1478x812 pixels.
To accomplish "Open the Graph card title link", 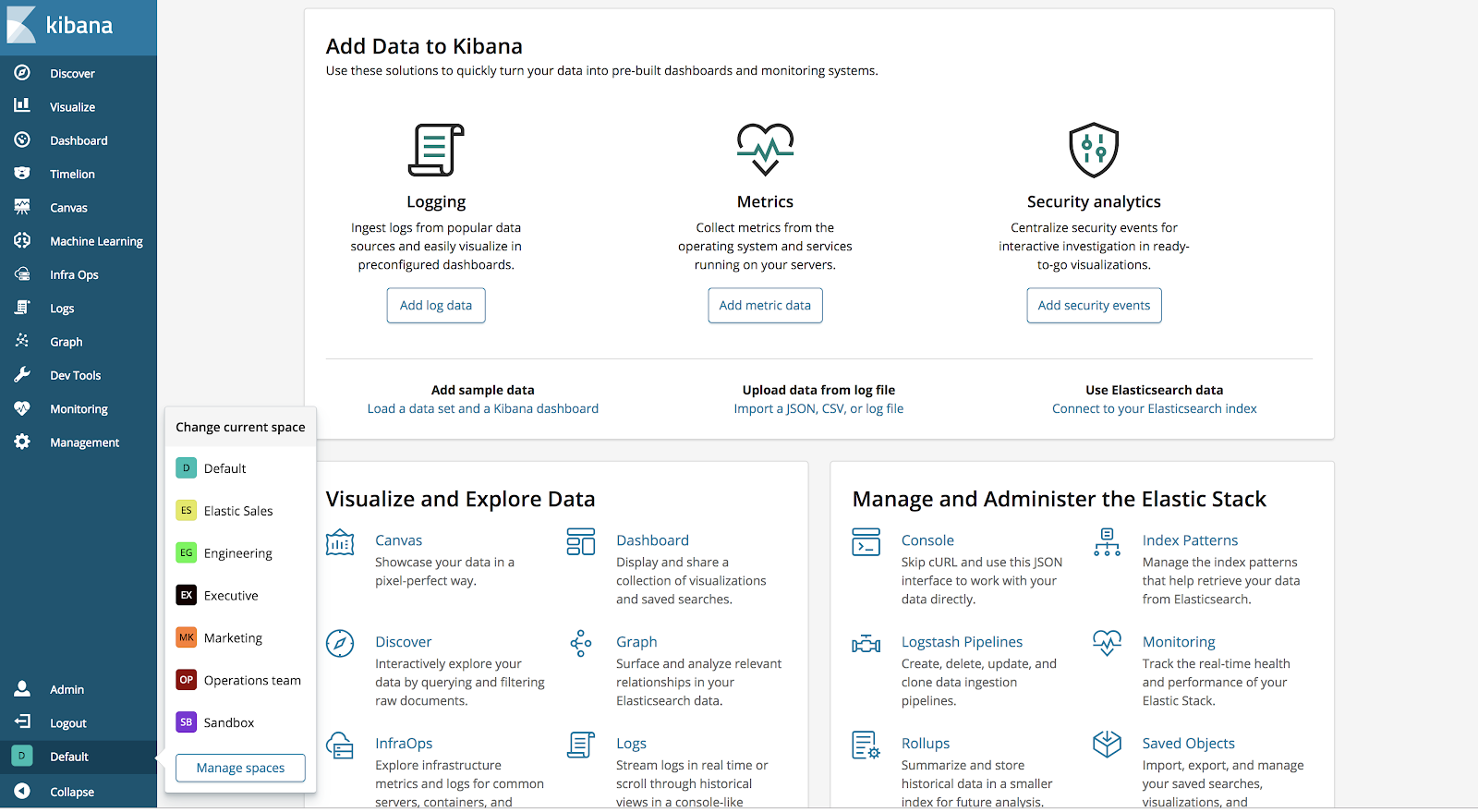I will pyautogui.click(x=636, y=642).
